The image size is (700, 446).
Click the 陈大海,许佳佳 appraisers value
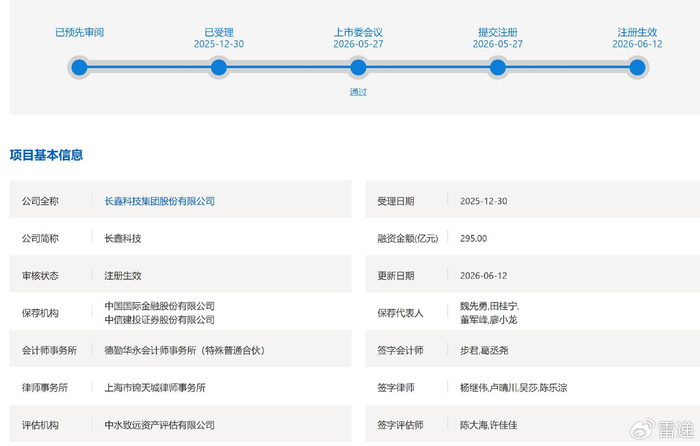(488, 425)
